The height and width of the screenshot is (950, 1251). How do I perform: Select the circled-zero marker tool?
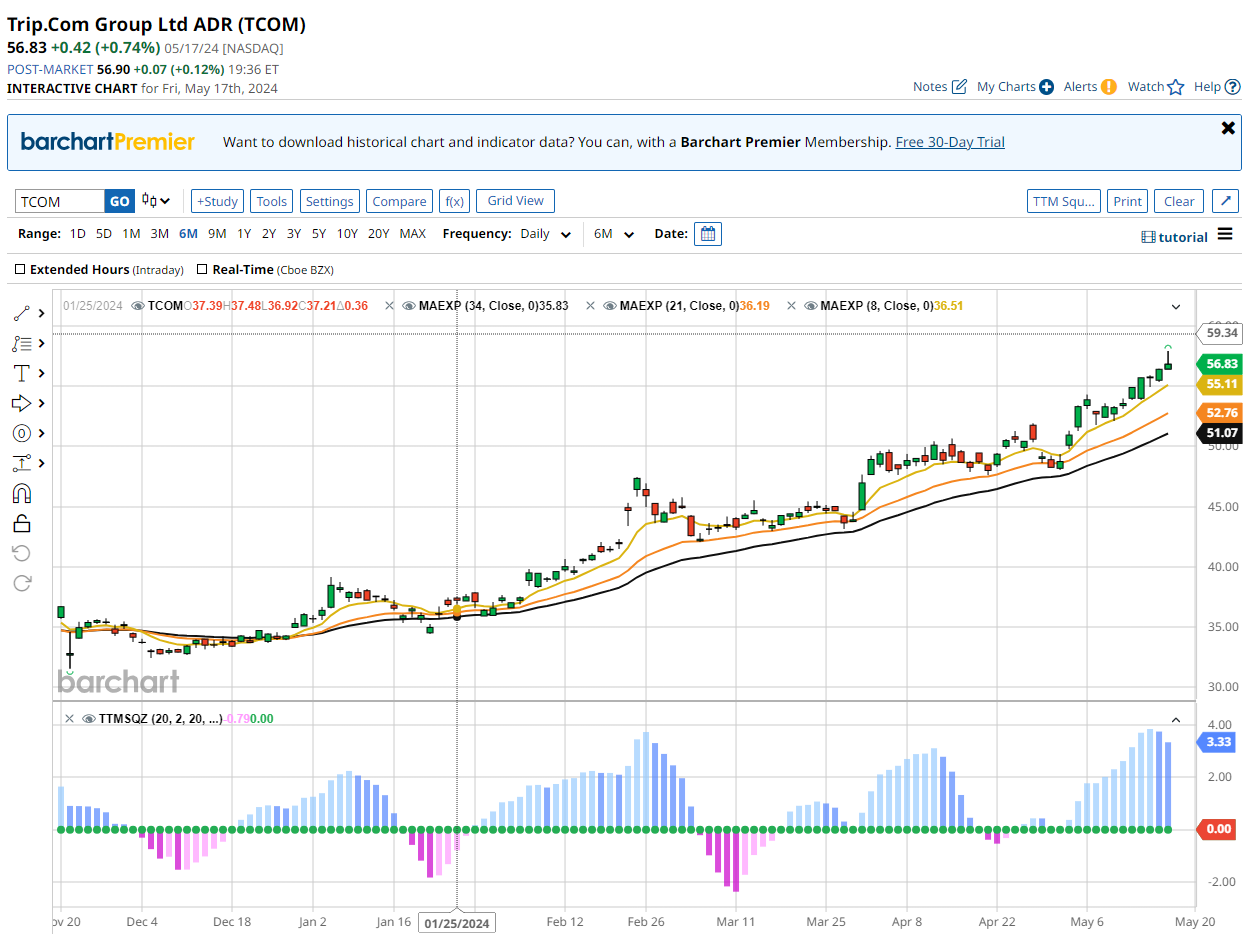21,433
